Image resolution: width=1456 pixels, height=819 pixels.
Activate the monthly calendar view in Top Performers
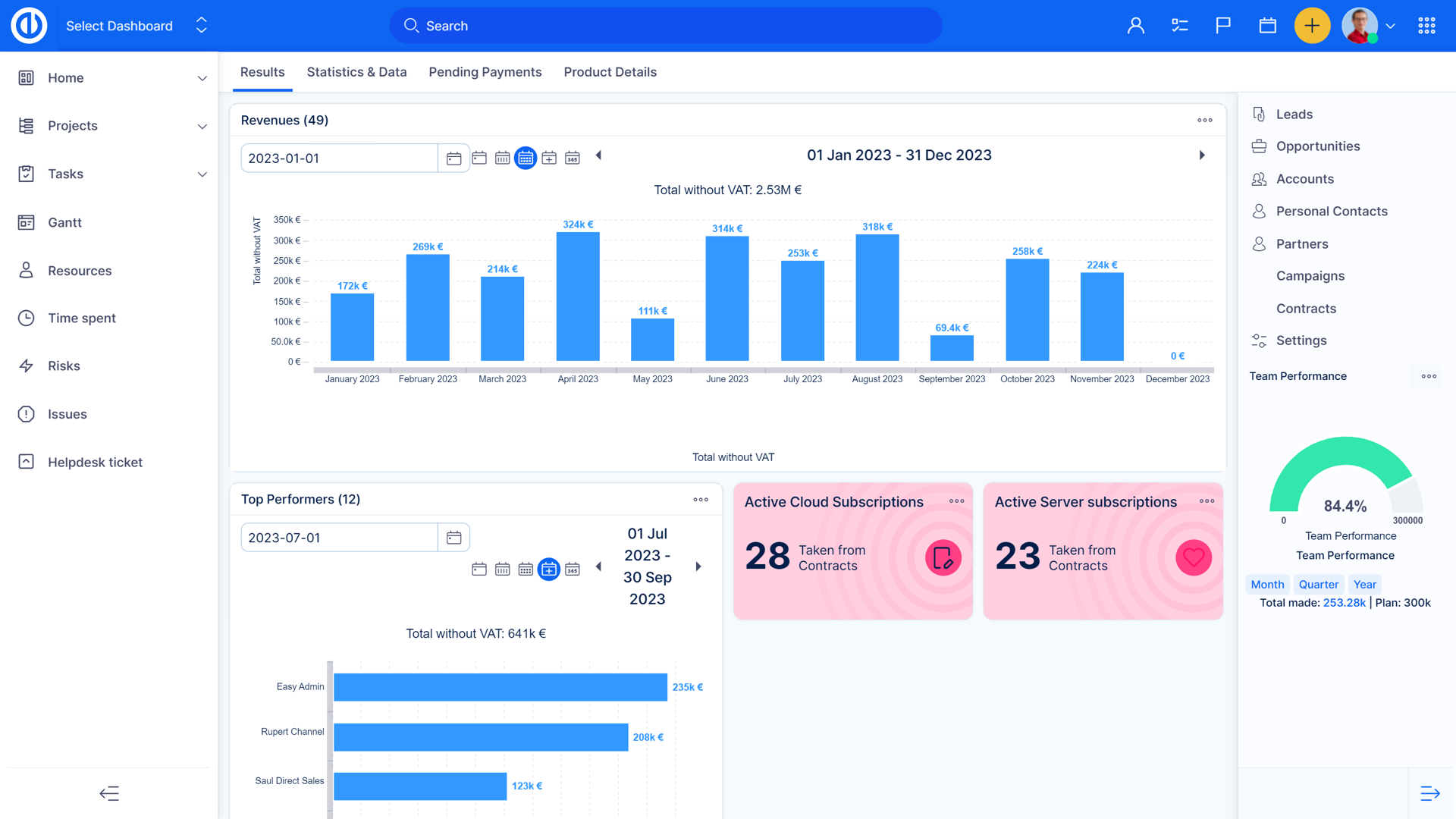click(526, 569)
